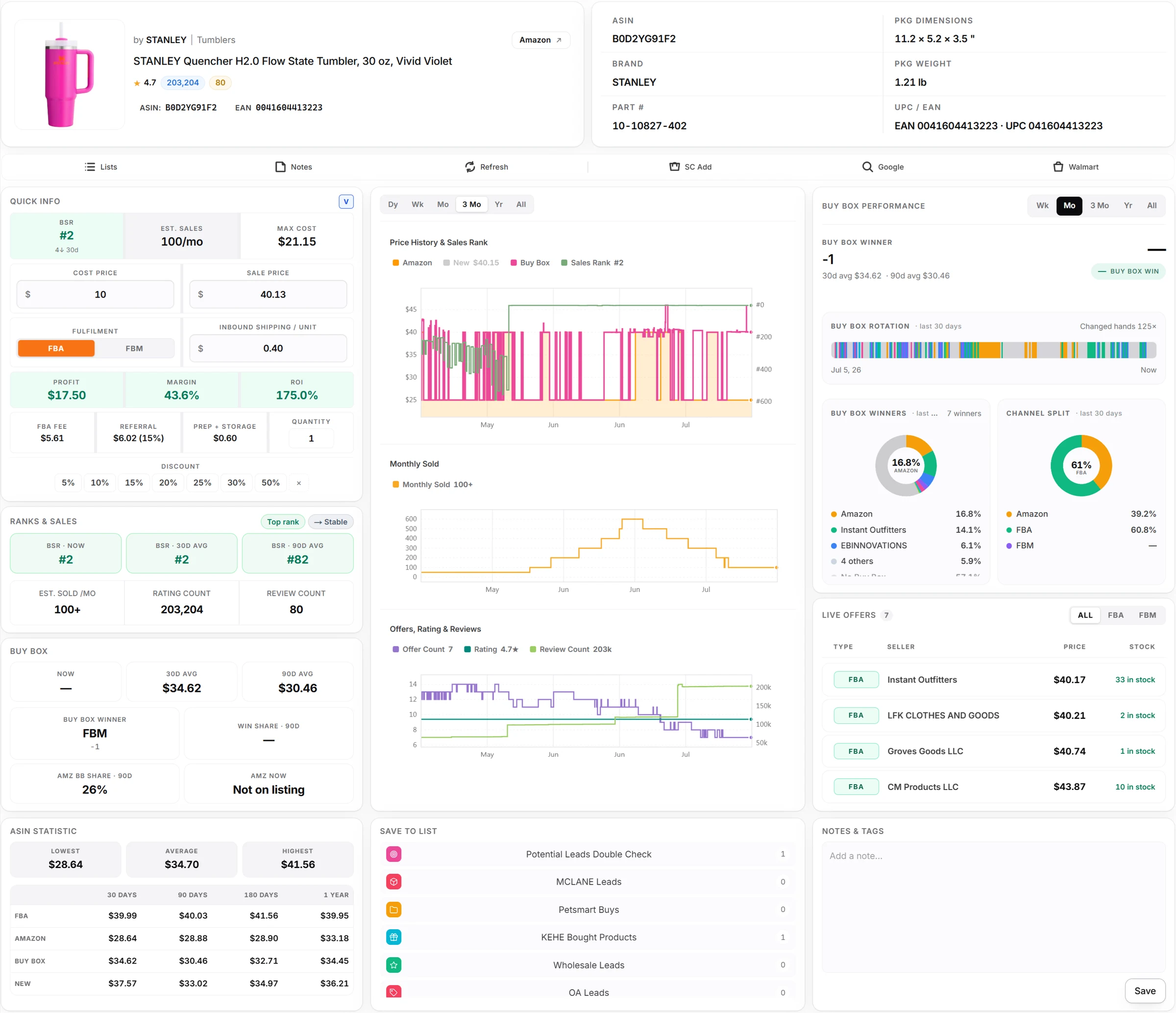Screen dimensions: 1176x1013
Task: Select FBM fulfilment option
Action: point(135,348)
